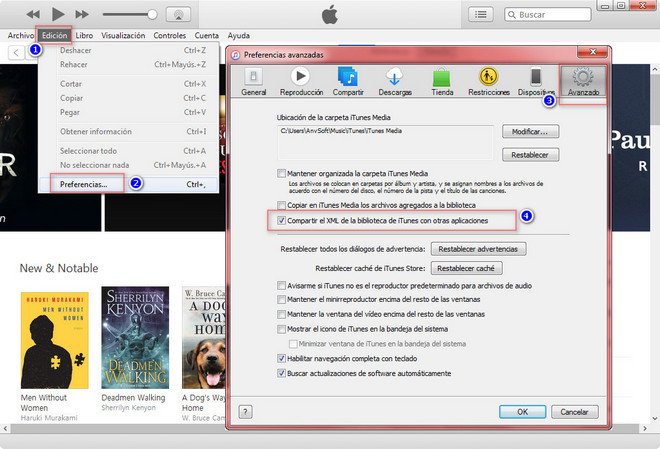
Task: Click OK in Preferencias avanzadas
Action: point(522,412)
